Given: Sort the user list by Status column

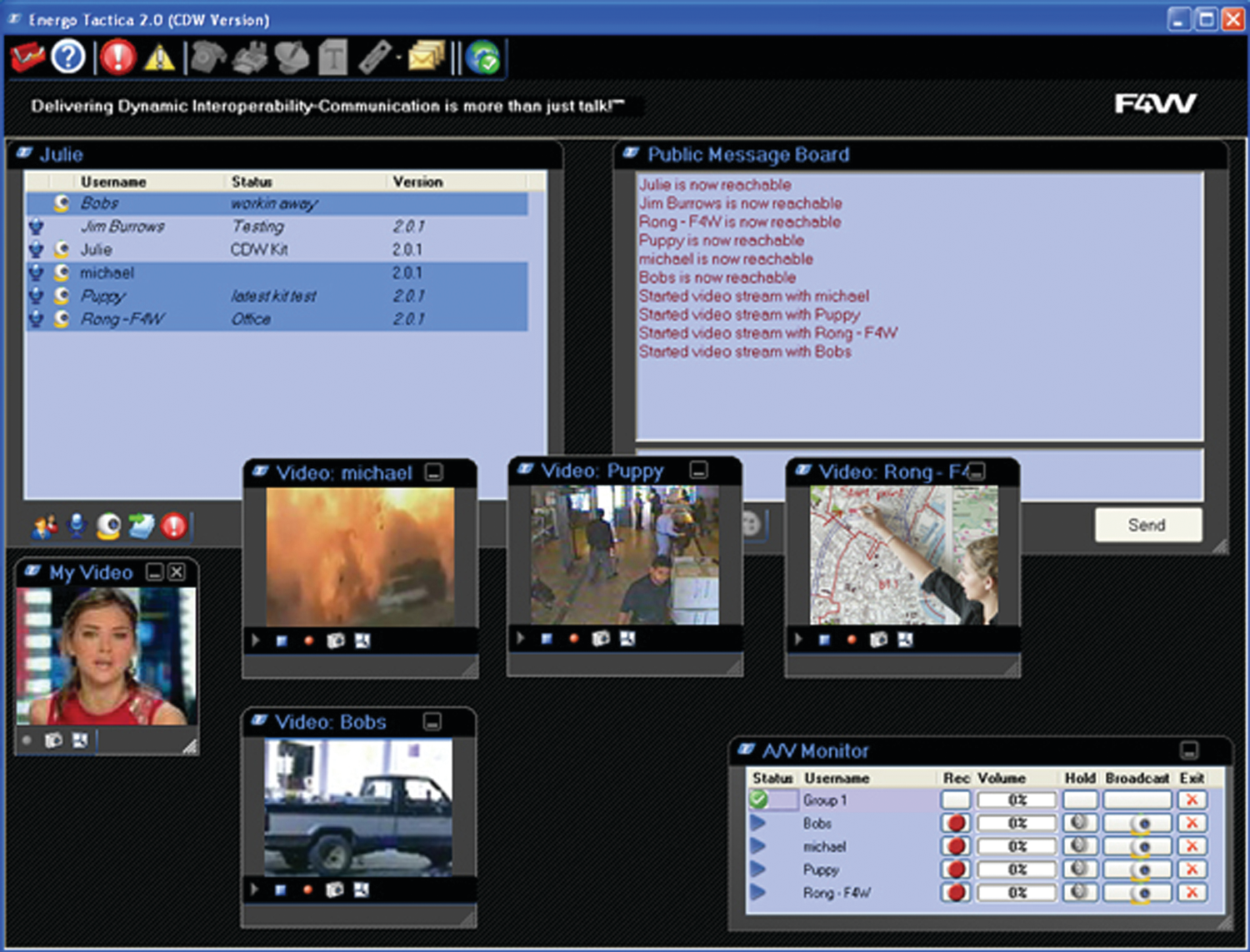Looking at the screenshot, I should tap(252, 182).
